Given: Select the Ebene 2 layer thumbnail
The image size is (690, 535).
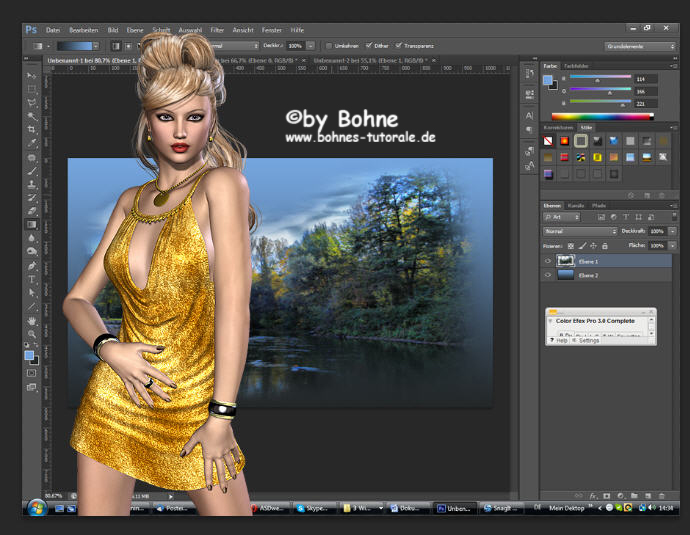Looking at the screenshot, I should pyautogui.click(x=566, y=274).
